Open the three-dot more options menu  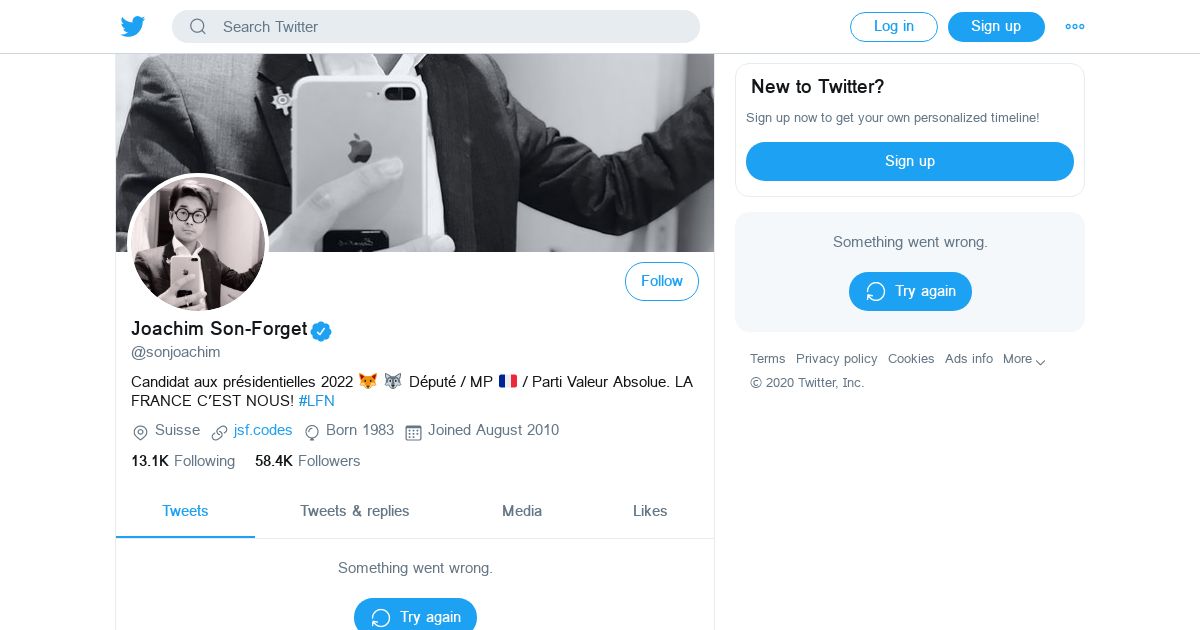pos(1075,27)
